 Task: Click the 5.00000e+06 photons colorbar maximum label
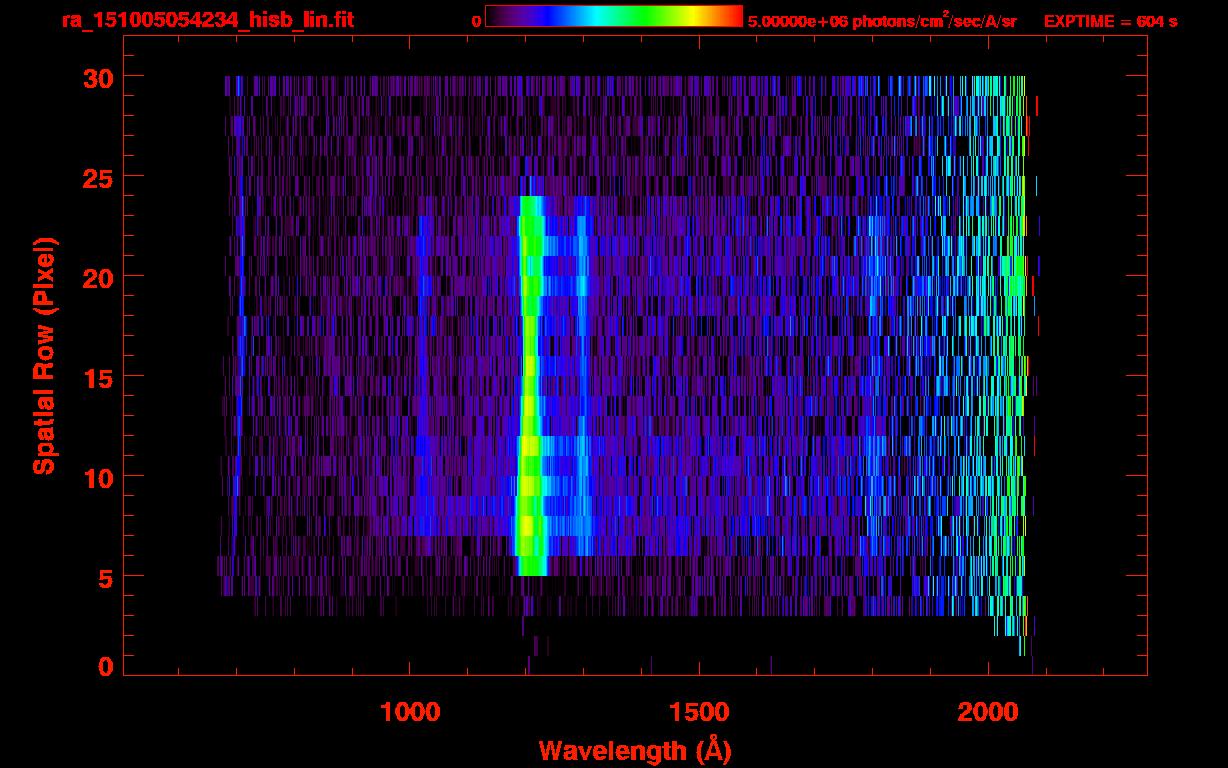click(x=881, y=20)
